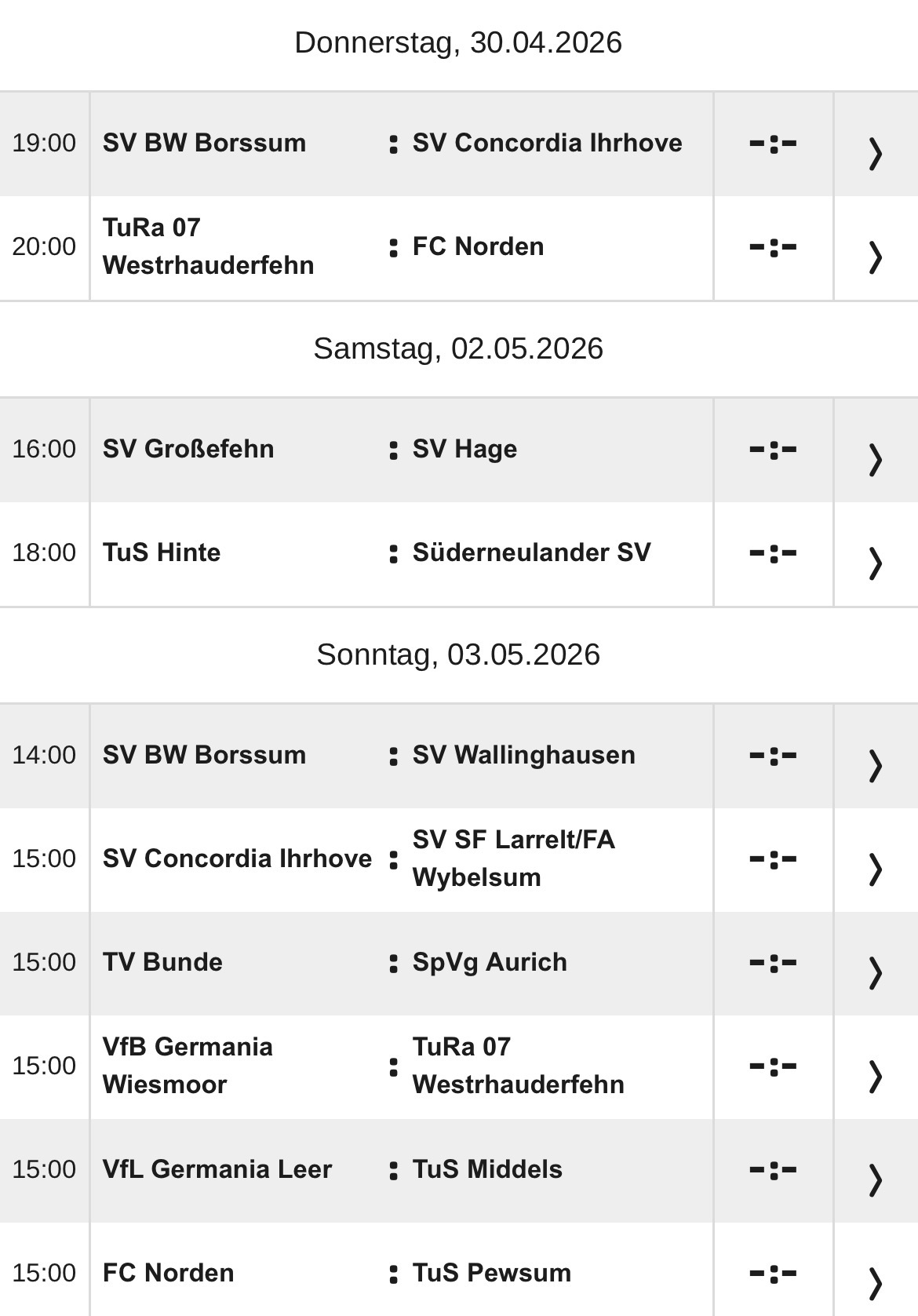Click SV BW Borssum team in 19:00 match

pyautogui.click(x=204, y=143)
